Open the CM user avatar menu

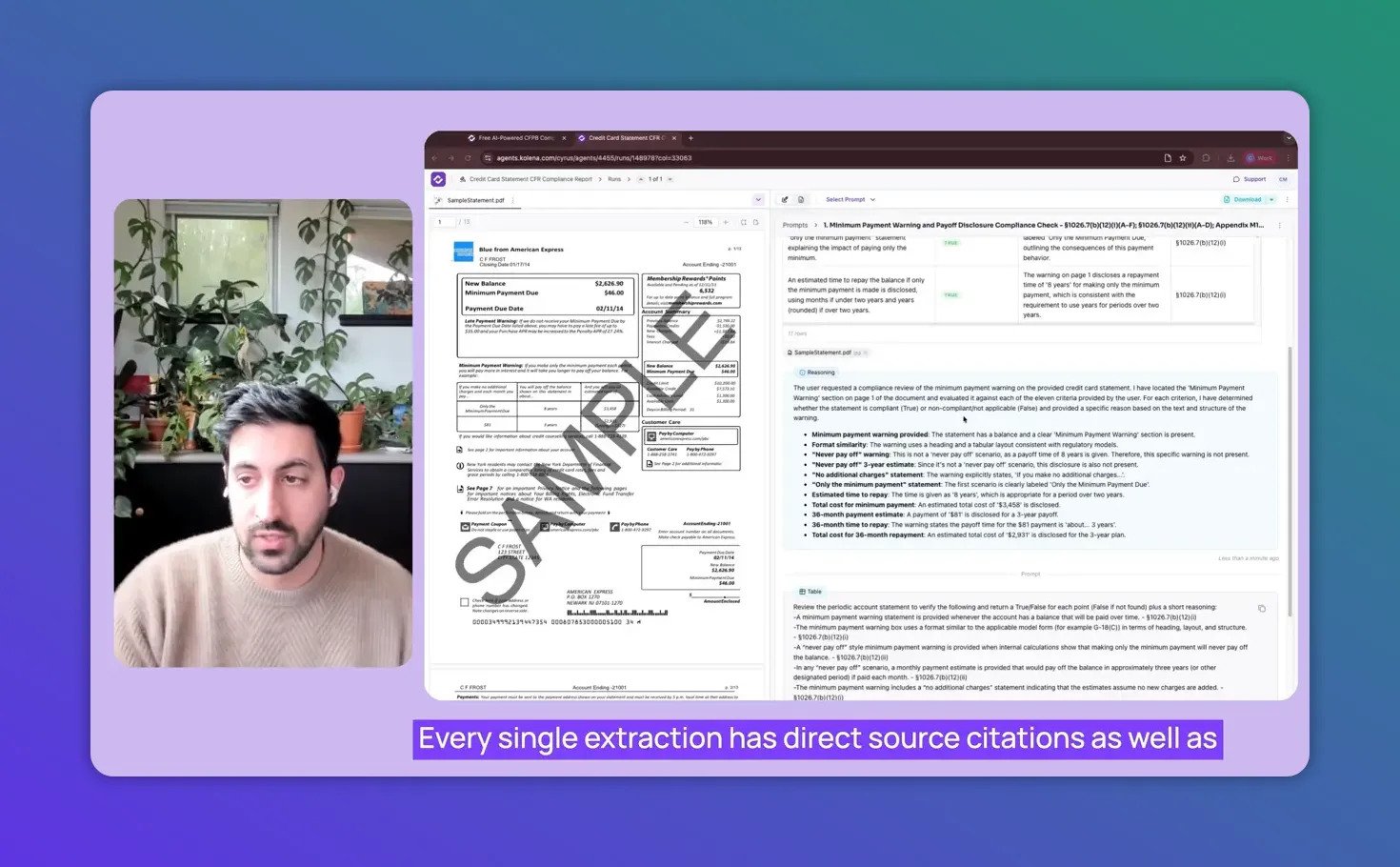click(x=1283, y=179)
